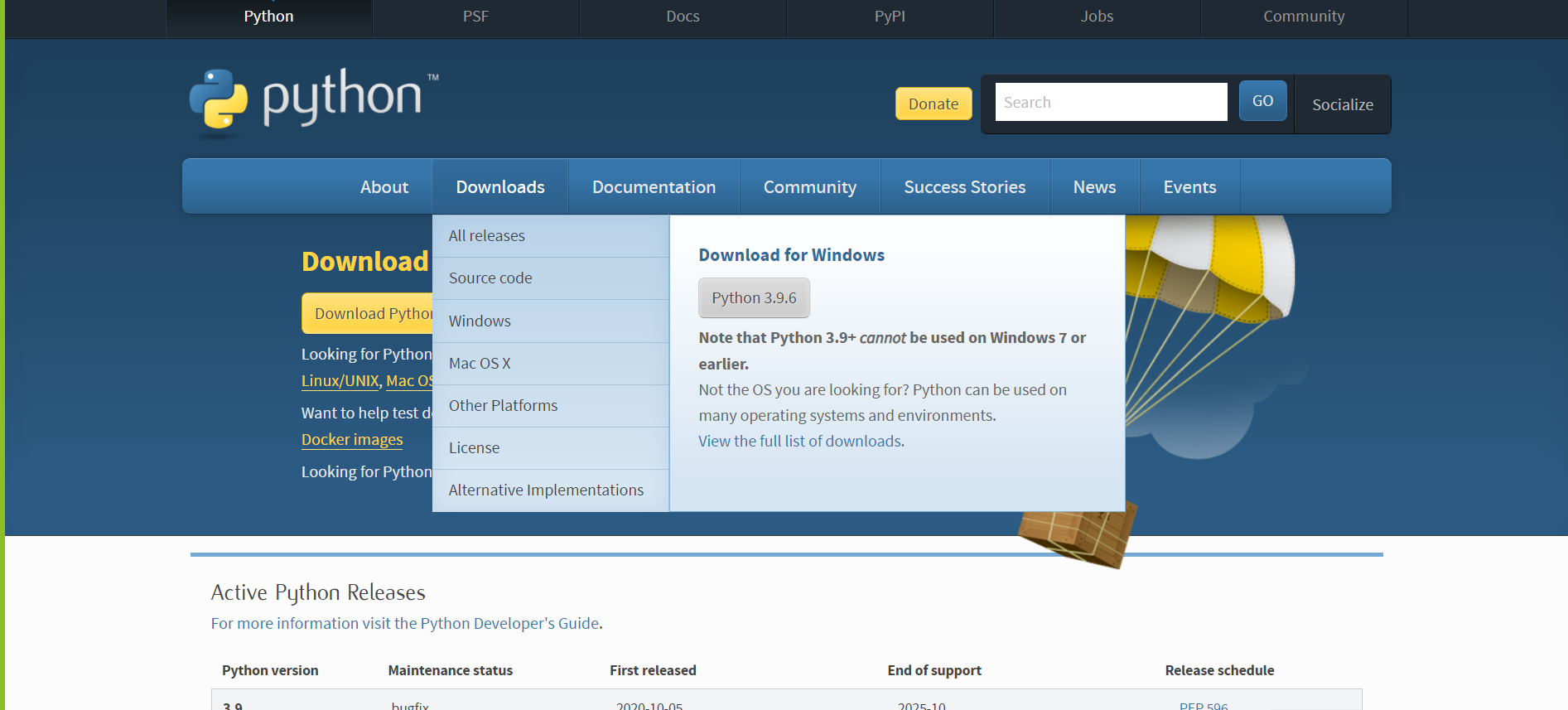Screen dimensions: 1568x710
Task: Click the Python version column header
Action: pos(270,670)
